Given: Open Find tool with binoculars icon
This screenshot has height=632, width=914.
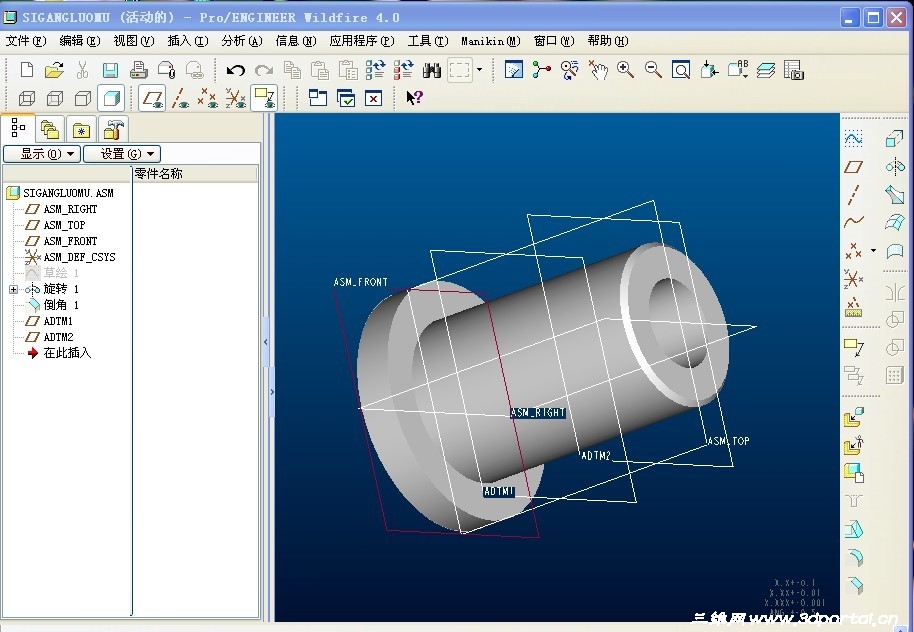Looking at the screenshot, I should pyautogui.click(x=431, y=71).
